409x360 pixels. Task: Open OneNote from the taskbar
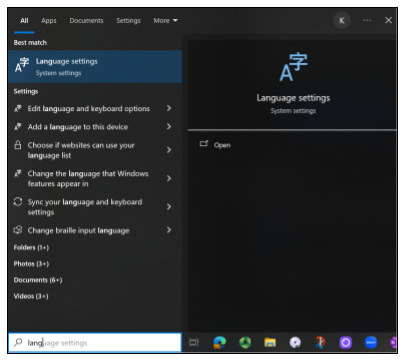click(393, 342)
